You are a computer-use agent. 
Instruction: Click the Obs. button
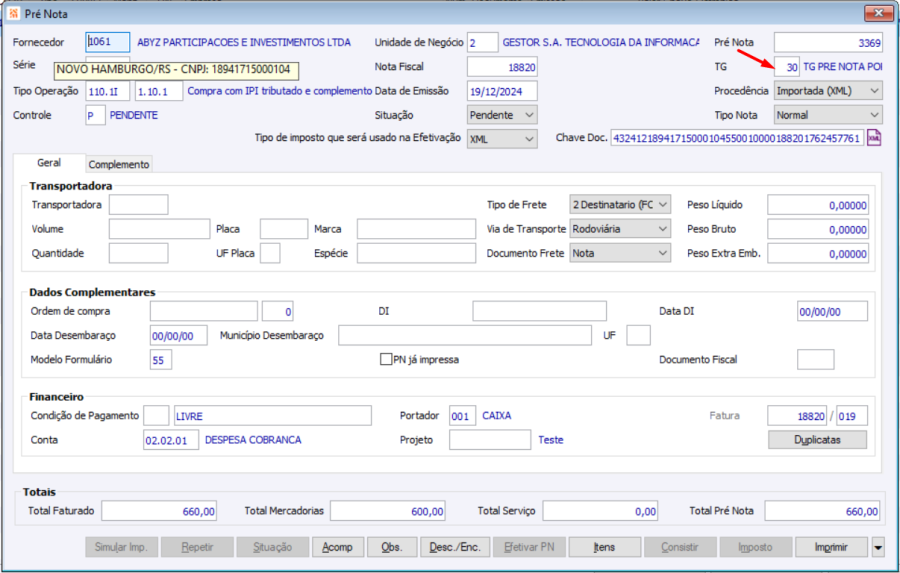point(392,547)
